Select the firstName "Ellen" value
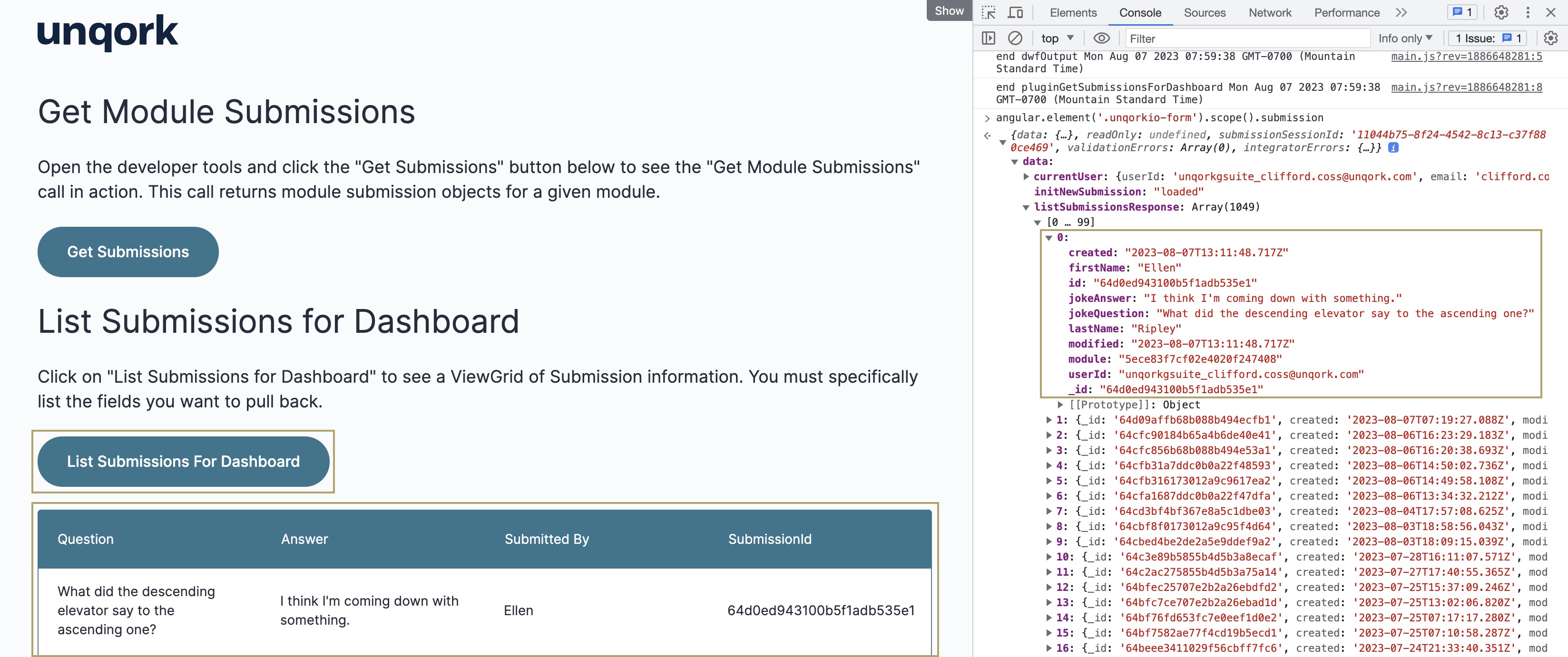 (x=1159, y=268)
